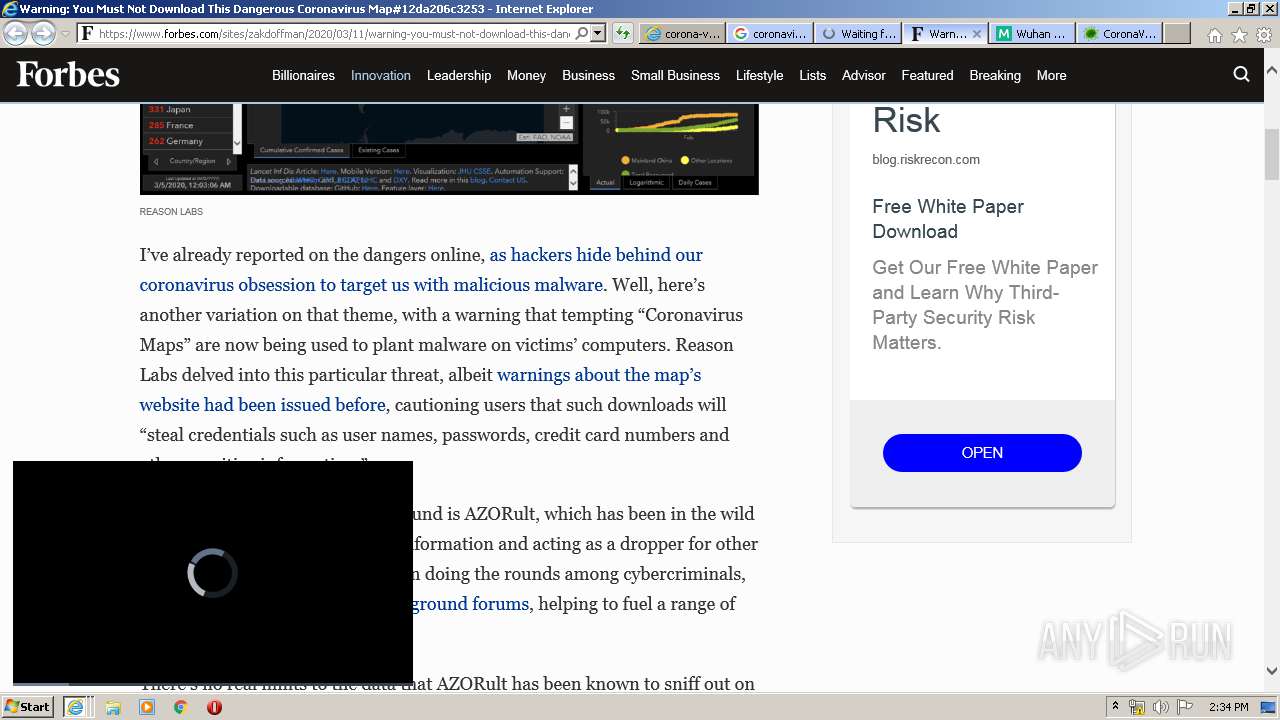Switch to the Google coronavi... tab

click(770, 33)
